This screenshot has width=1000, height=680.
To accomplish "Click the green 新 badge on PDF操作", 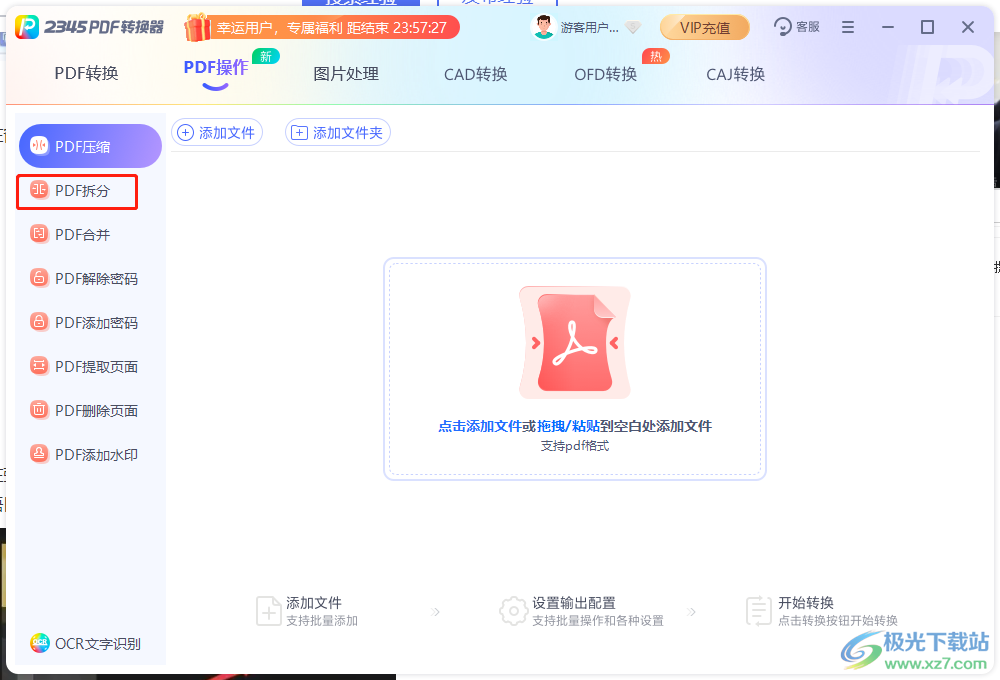I will (x=266, y=56).
